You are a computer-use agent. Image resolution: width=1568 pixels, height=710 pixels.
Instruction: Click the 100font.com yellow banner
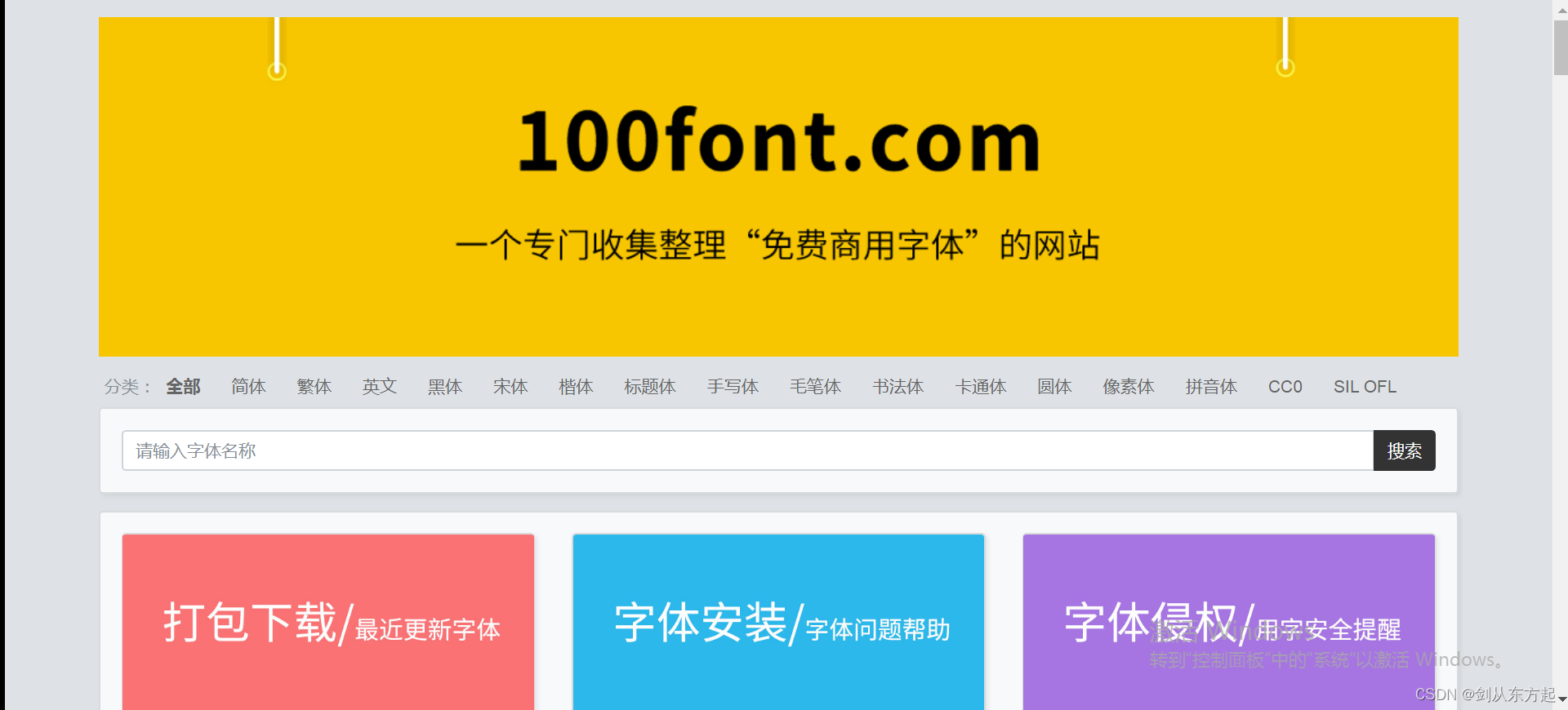(x=778, y=187)
